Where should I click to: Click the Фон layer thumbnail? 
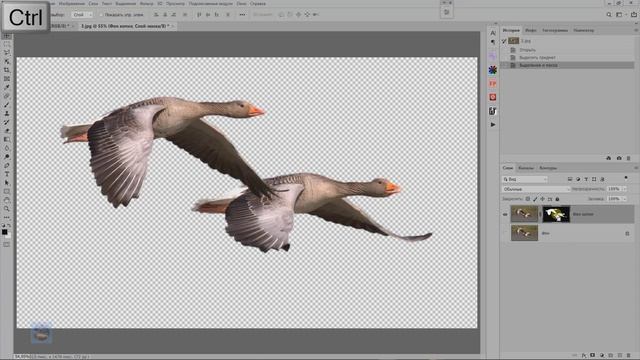524,233
